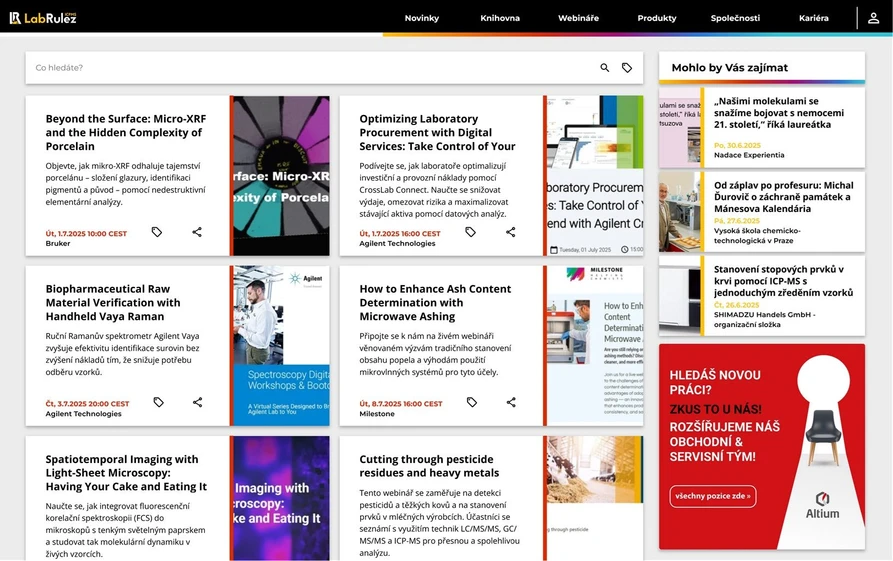The height and width of the screenshot is (561, 893).
Task: Click date 'Pá, 27.6.2025' in sidebar
Action: [737, 221]
